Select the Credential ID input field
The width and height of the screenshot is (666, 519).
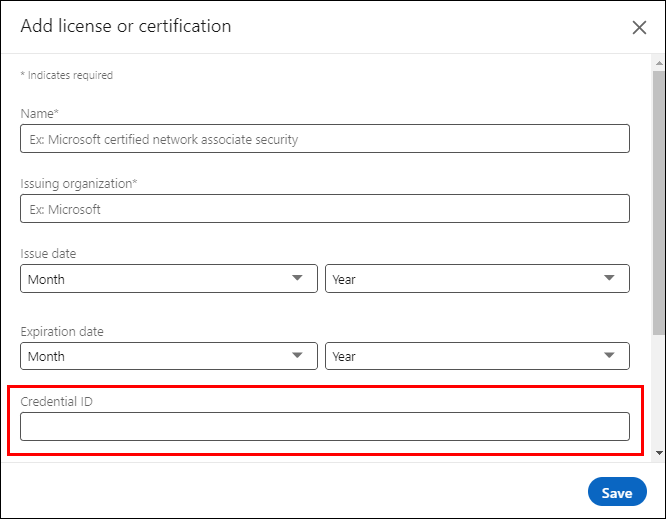pos(325,427)
